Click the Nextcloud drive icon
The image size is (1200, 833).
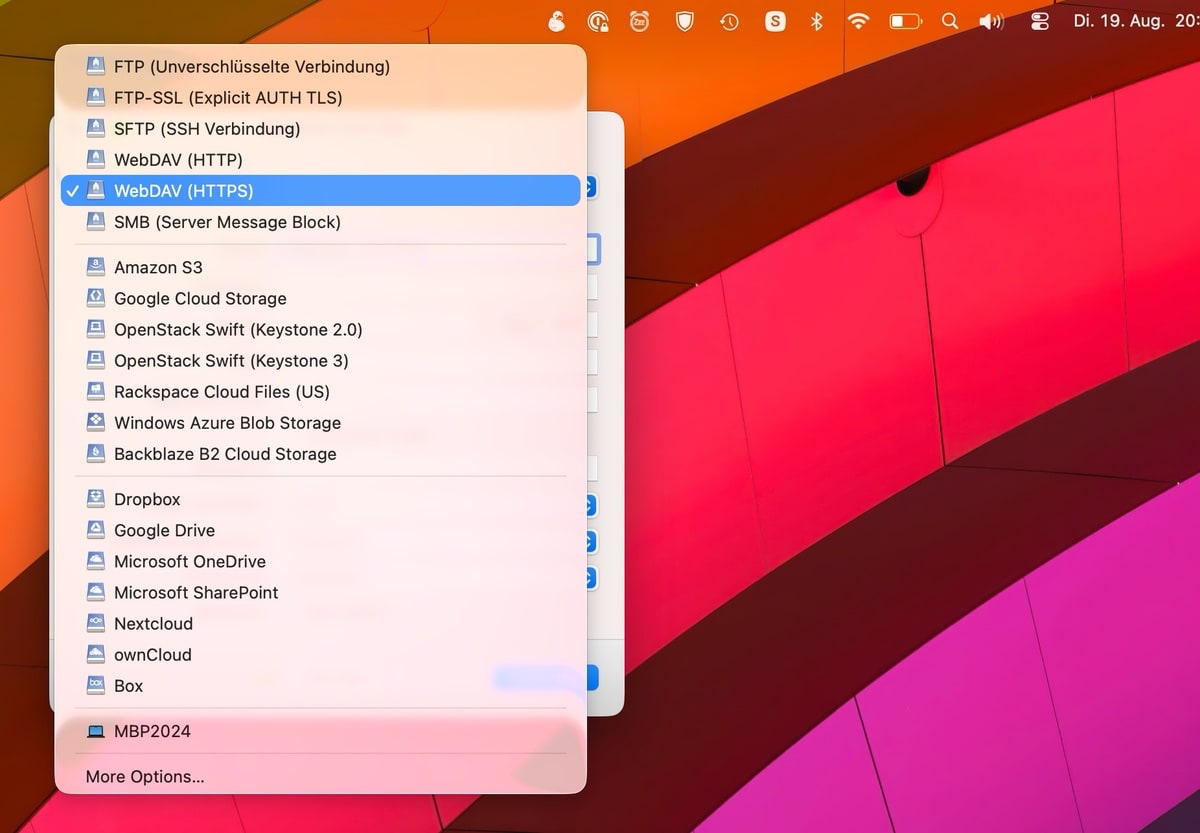click(x=95, y=623)
